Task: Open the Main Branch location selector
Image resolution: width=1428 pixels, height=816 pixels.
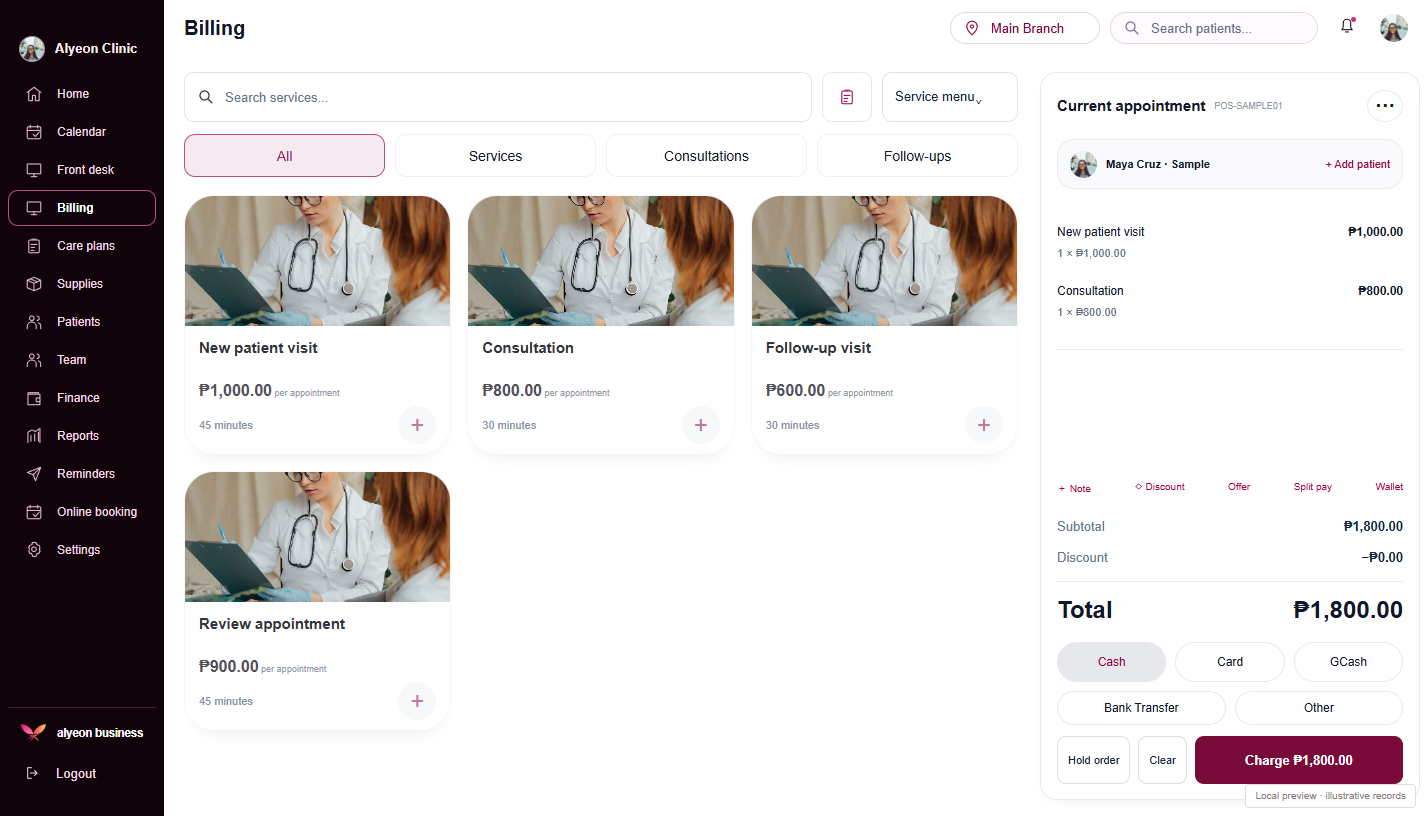Action: coord(1025,28)
